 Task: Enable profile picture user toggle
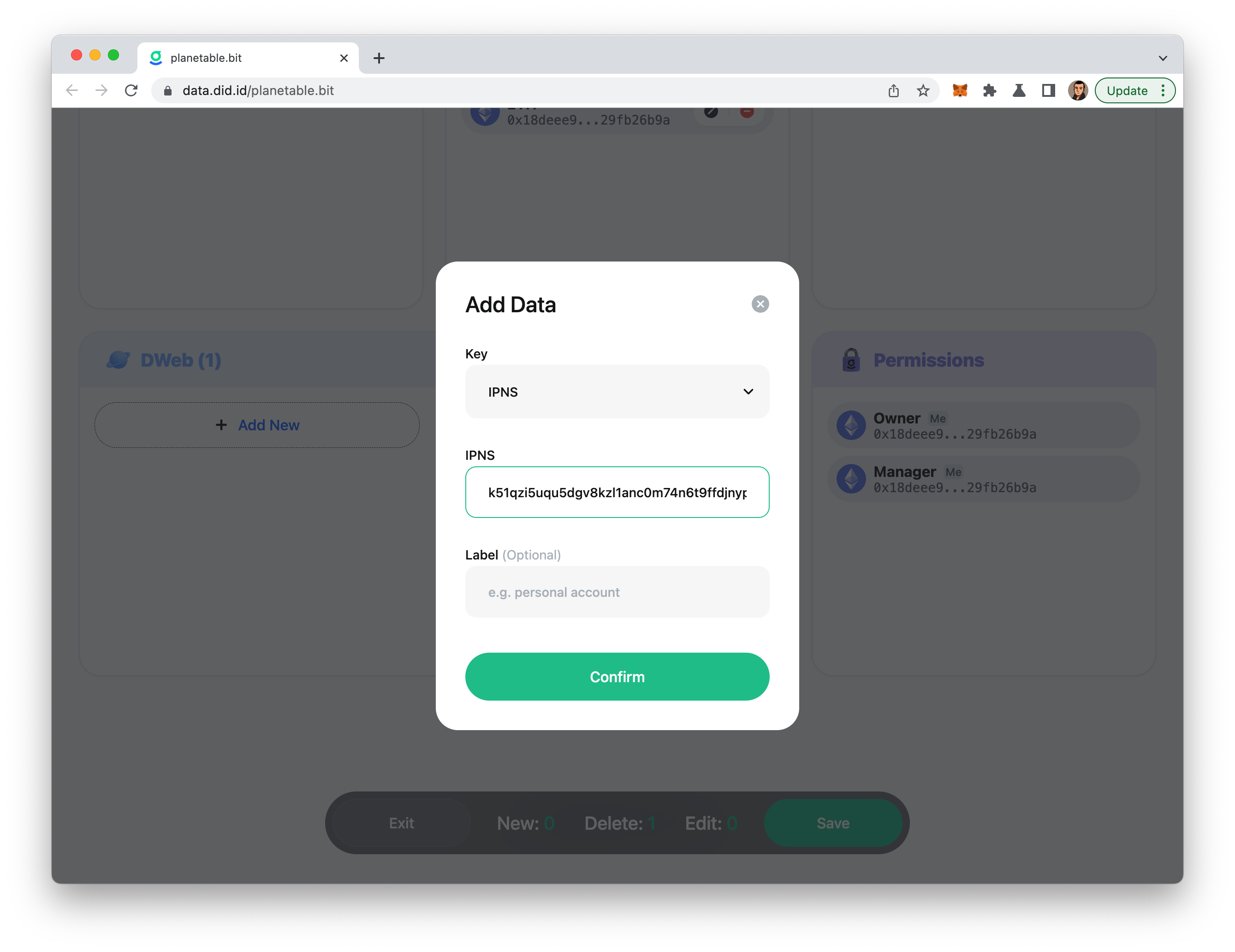click(x=1079, y=90)
